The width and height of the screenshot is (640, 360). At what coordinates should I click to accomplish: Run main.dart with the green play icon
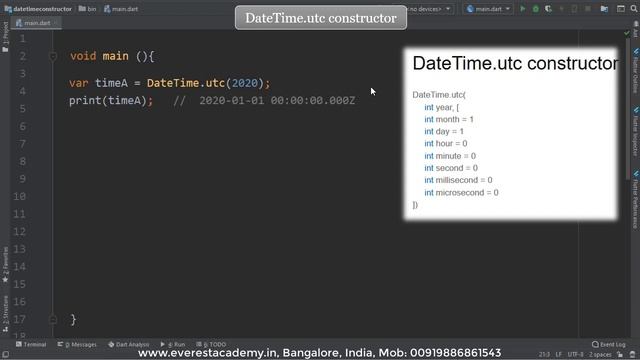point(522,9)
